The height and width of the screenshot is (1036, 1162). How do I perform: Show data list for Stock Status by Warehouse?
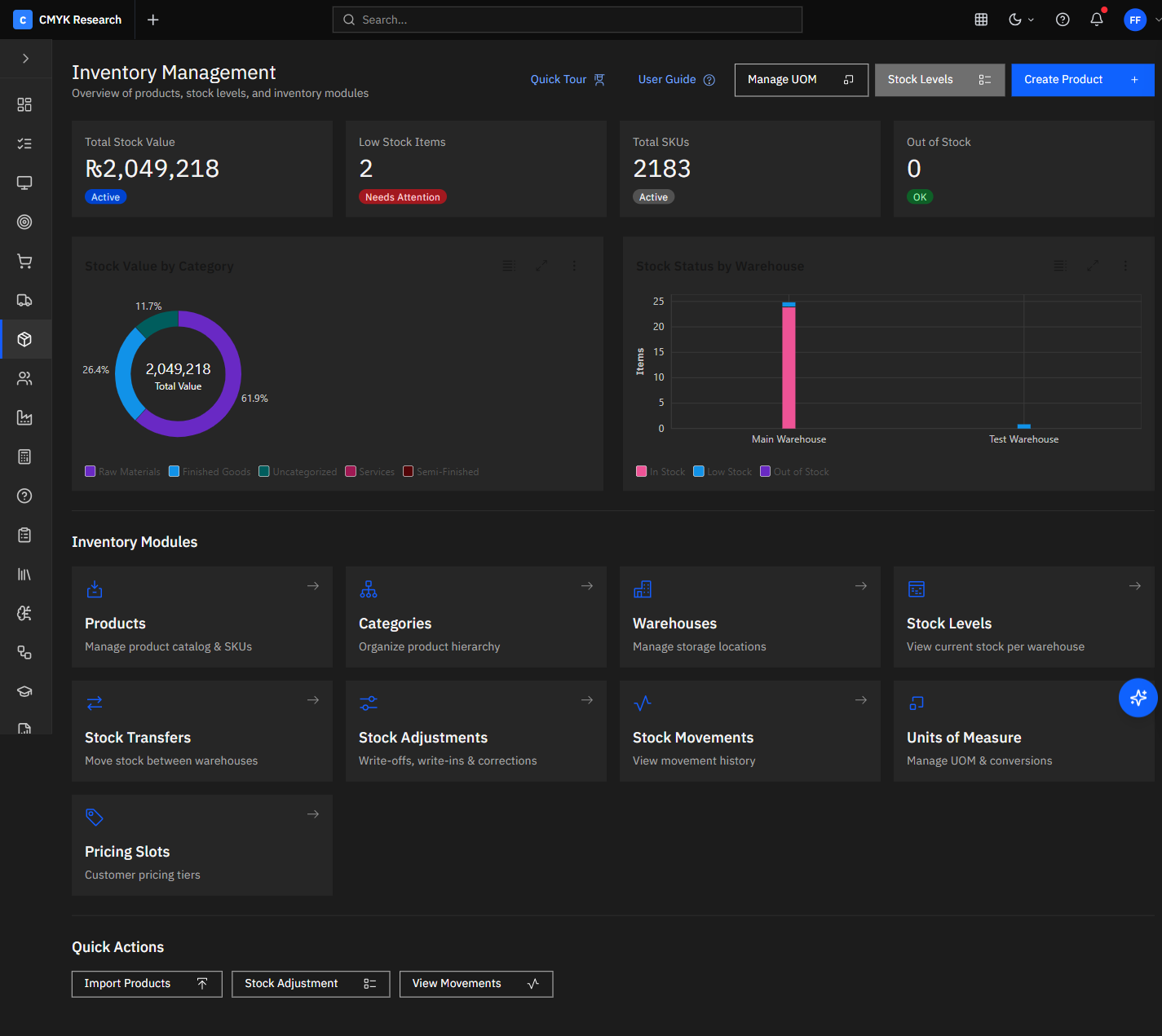tap(1059, 266)
